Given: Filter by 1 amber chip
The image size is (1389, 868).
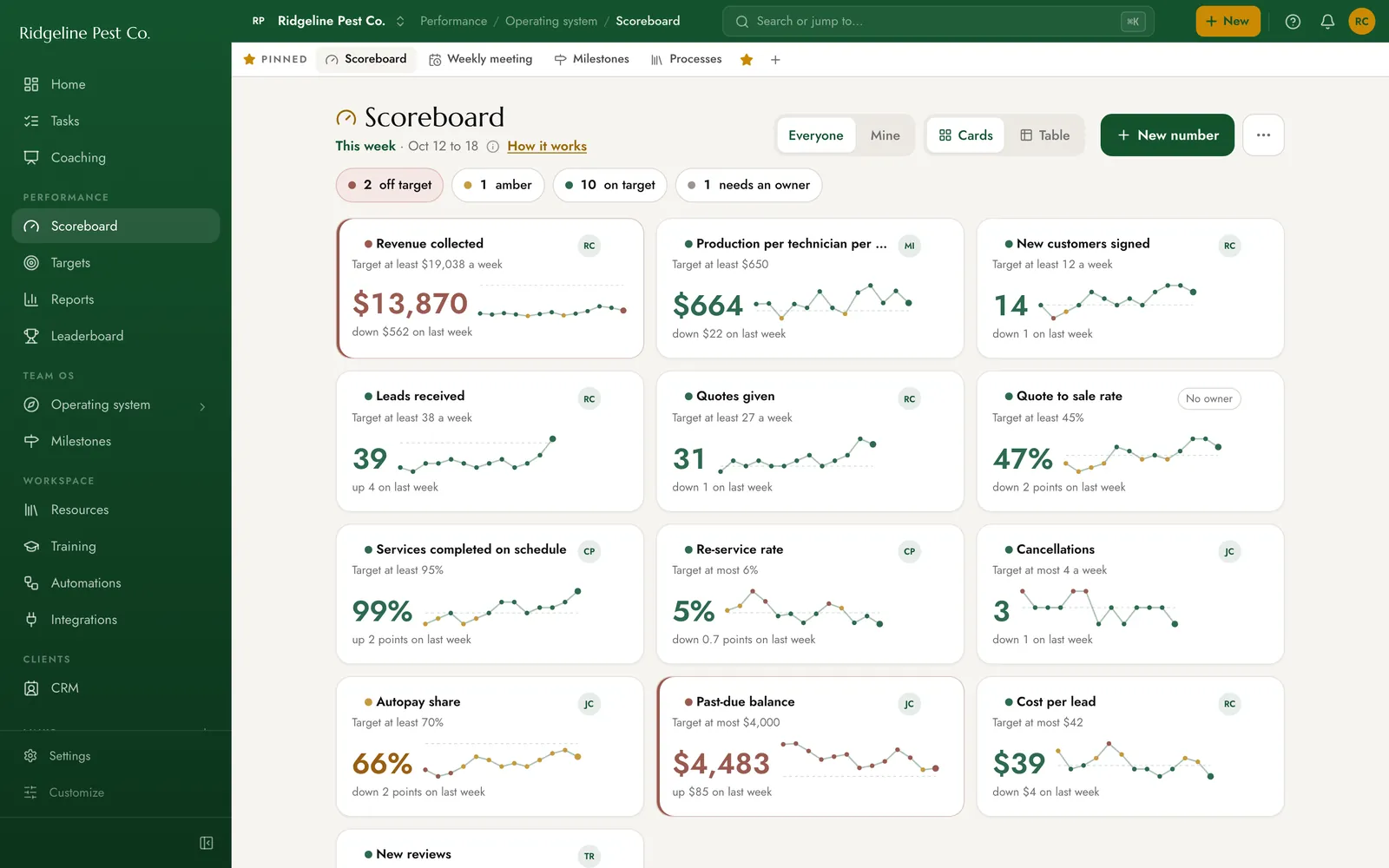Looking at the screenshot, I should (x=498, y=185).
